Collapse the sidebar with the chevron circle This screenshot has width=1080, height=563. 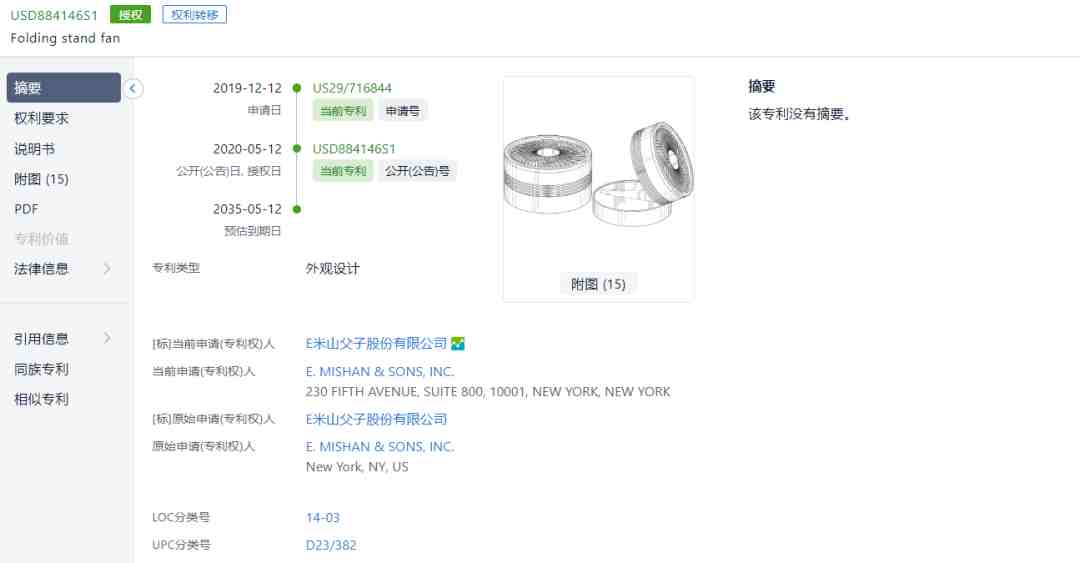[133, 88]
